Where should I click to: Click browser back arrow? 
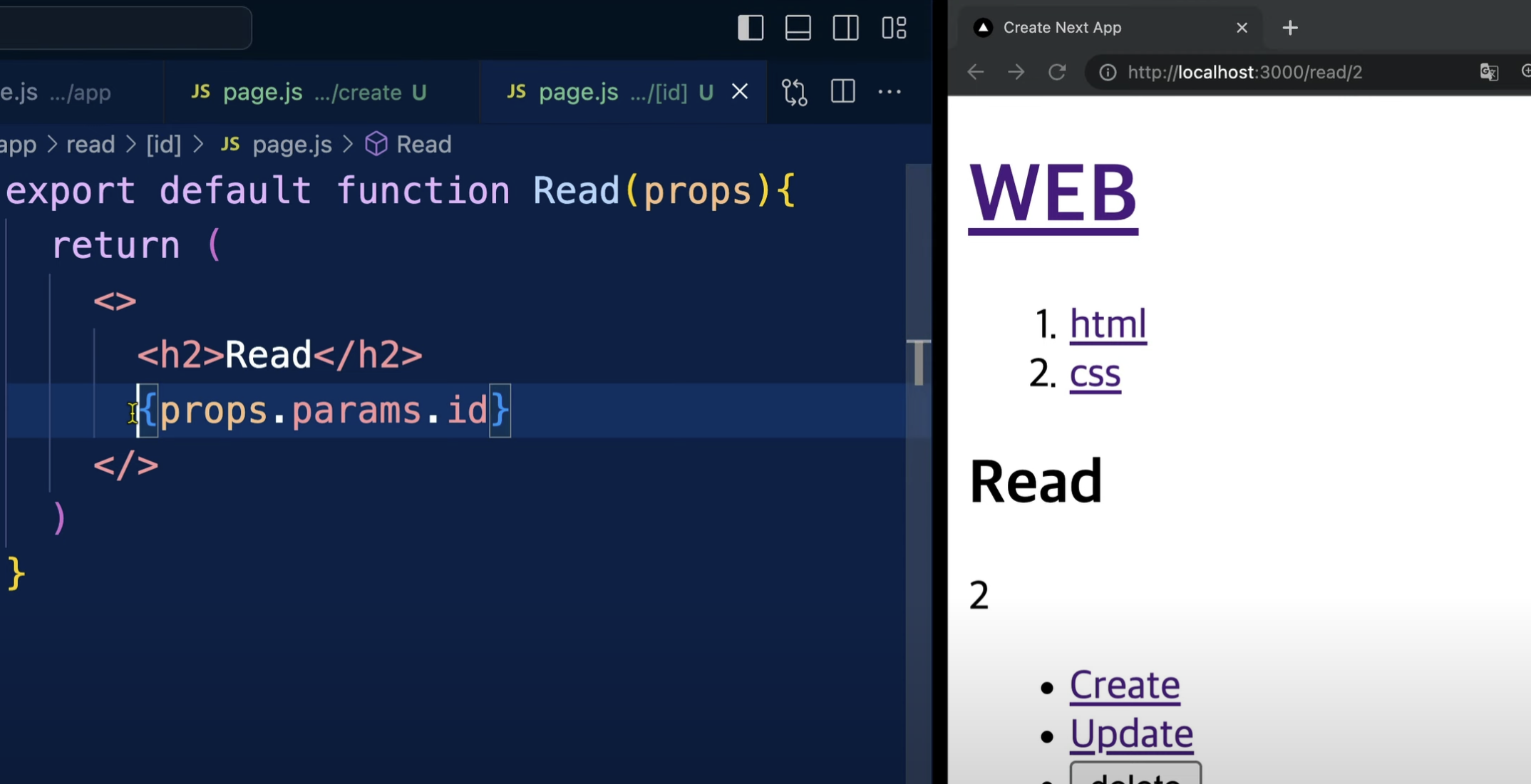pyautogui.click(x=975, y=72)
